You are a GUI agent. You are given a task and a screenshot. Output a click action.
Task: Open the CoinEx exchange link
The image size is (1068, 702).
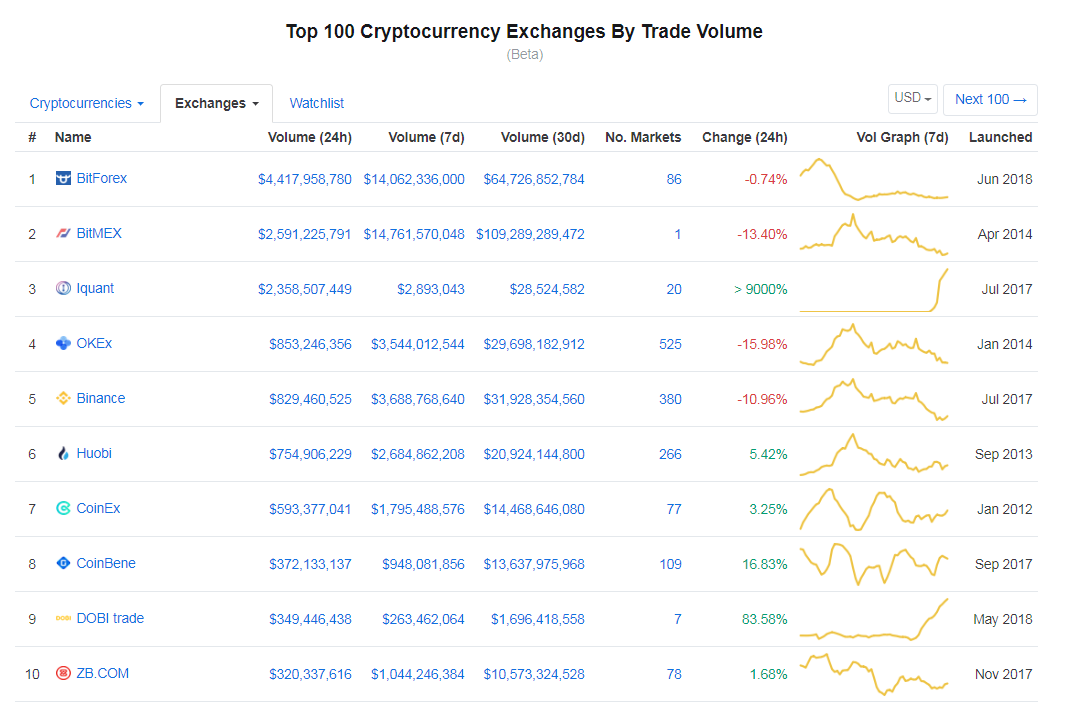98,508
